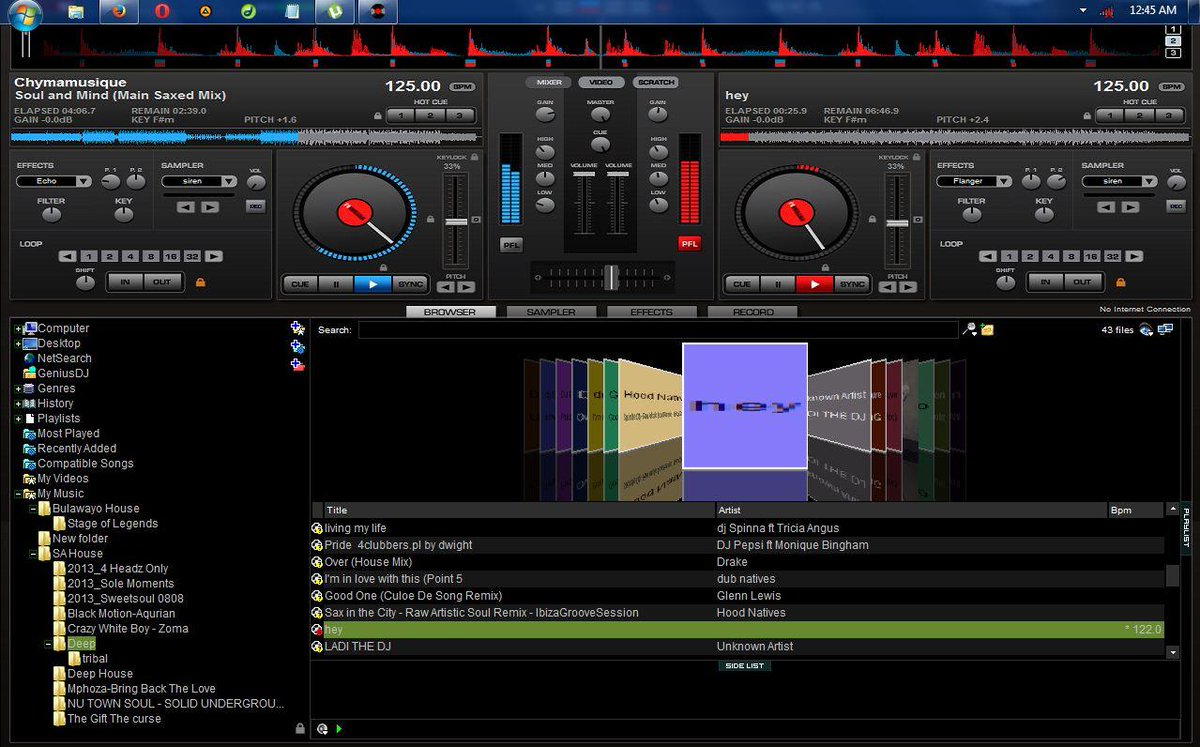Select the 'hey' cover art thumbnail

[744, 406]
